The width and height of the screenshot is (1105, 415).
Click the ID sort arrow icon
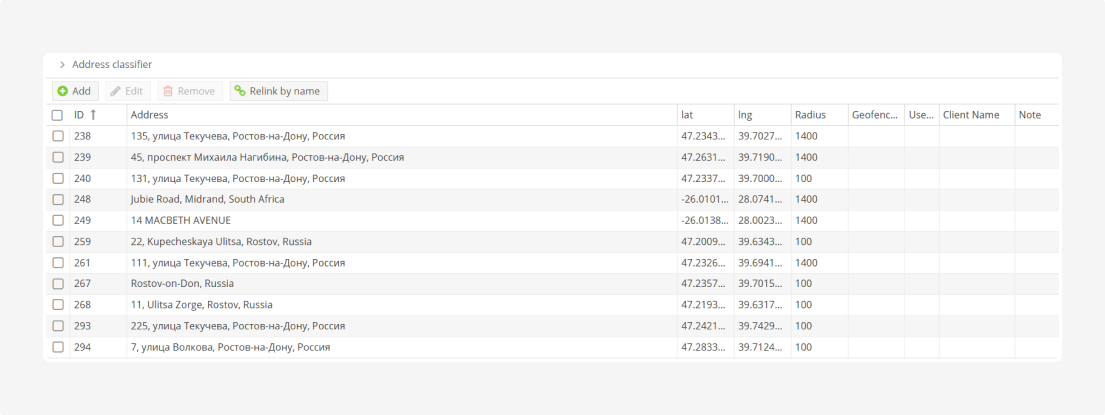point(93,115)
